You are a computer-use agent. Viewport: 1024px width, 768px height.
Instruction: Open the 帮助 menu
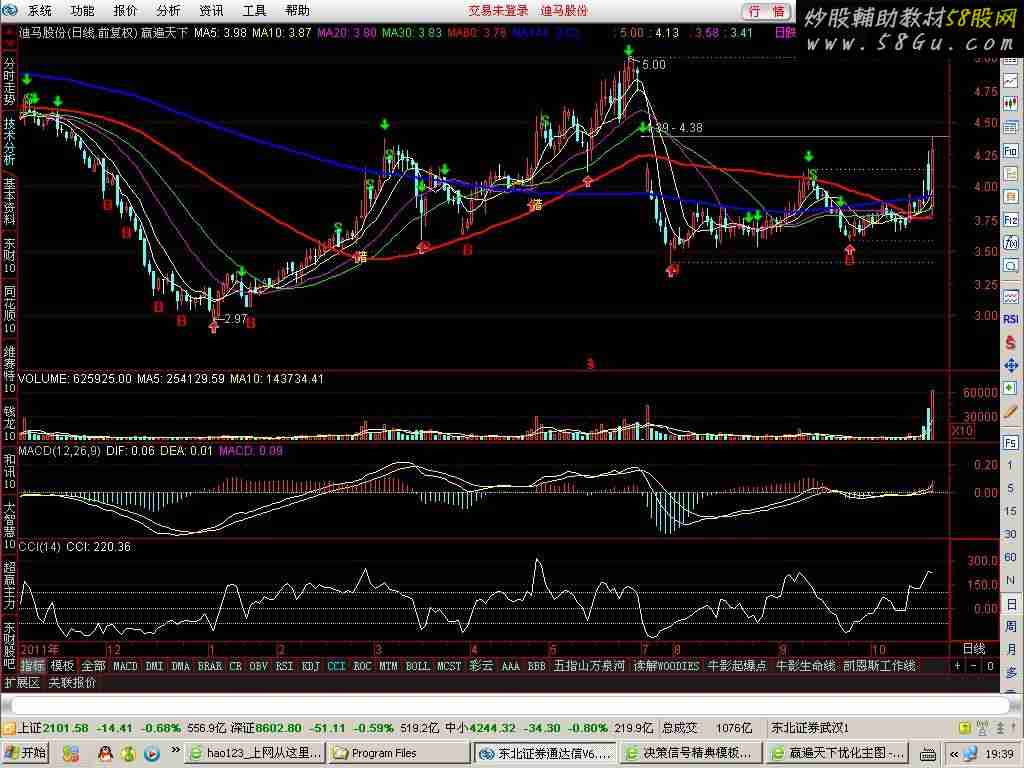[x=297, y=10]
